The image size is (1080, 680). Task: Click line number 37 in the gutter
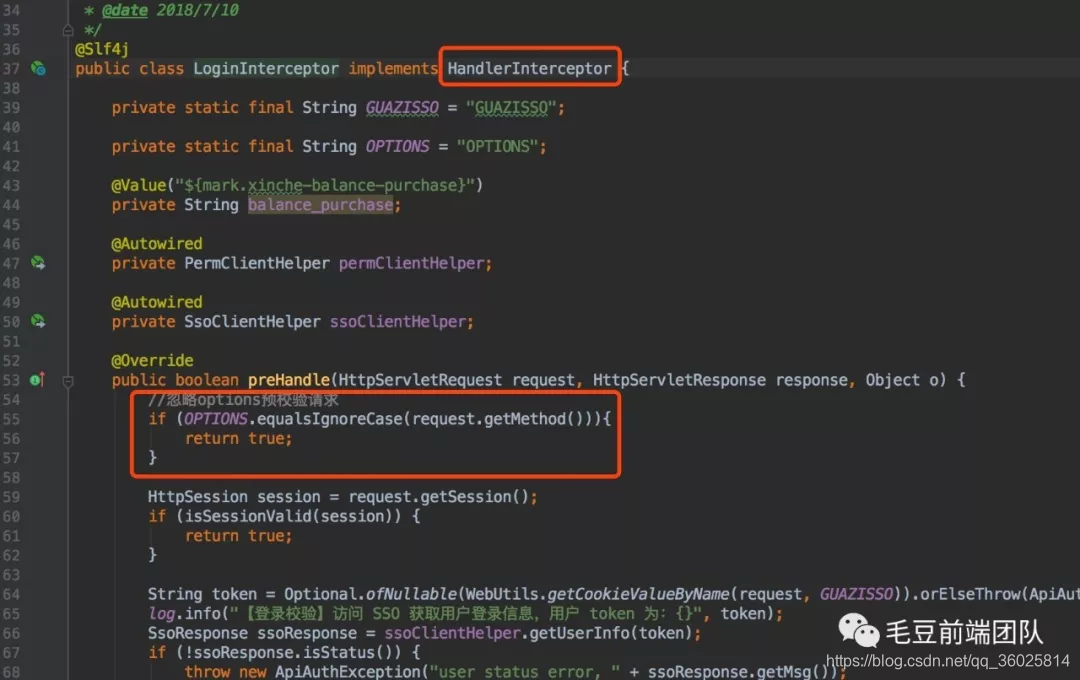coord(12,69)
